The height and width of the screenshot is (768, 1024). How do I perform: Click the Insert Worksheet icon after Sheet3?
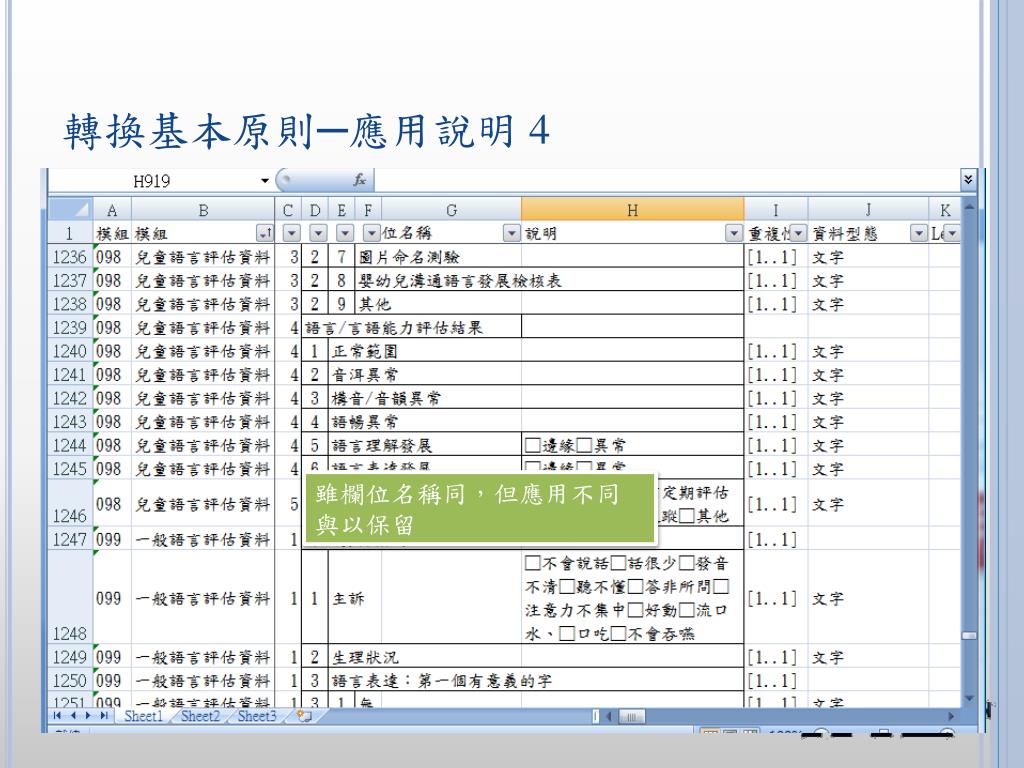click(x=304, y=716)
